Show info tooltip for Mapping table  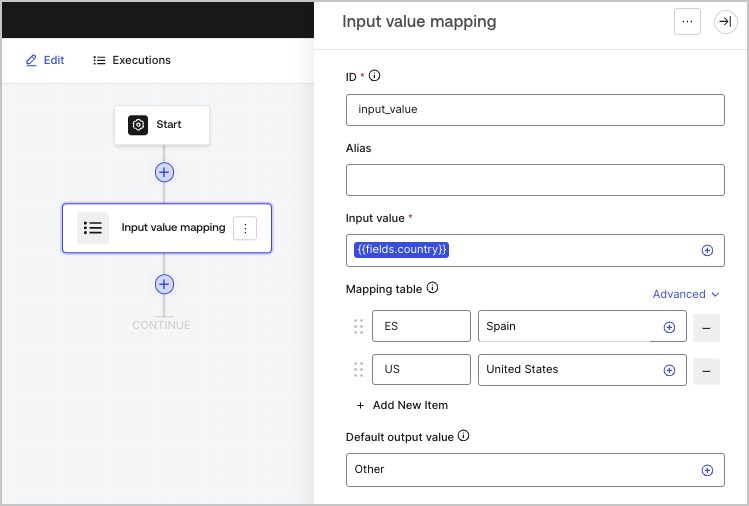[x=432, y=288]
